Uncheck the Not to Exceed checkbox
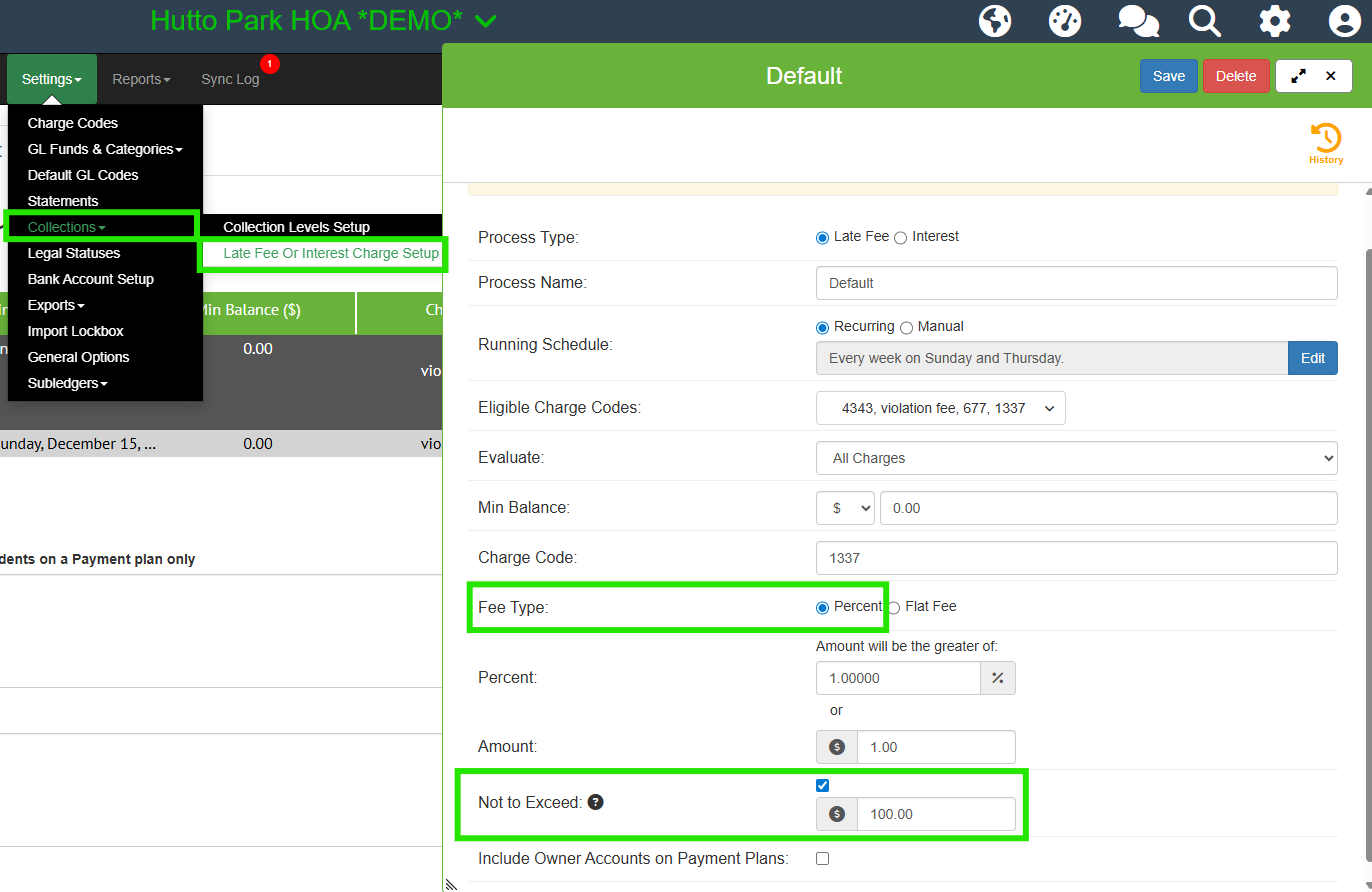The height and width of the screenshot is (892, 1372). coord(822,785)
